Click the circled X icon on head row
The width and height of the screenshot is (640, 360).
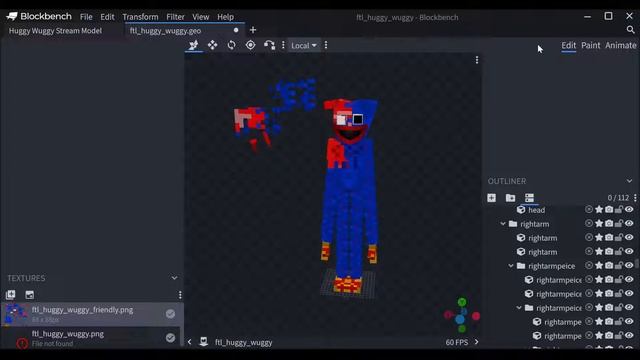pyautogui.click(x=589, y=210)
